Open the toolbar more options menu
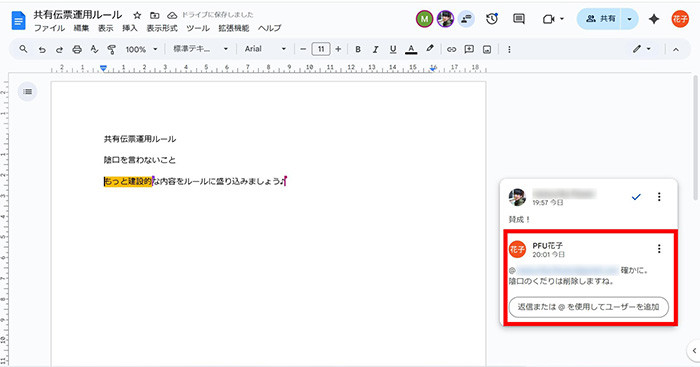The height and width of the screenshot is (367, 700). pos(509,50)
